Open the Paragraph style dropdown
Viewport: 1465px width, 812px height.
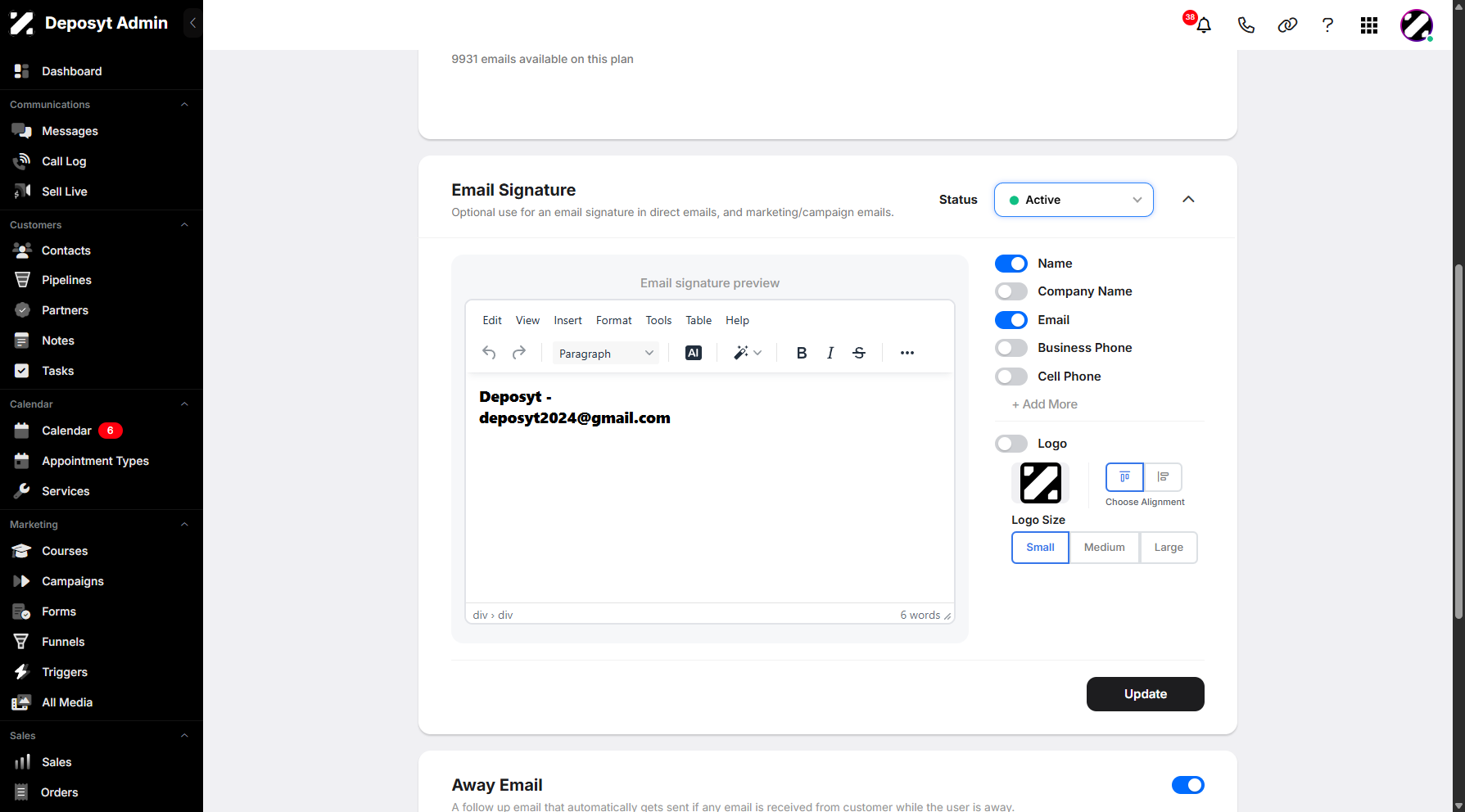point(606,354)
